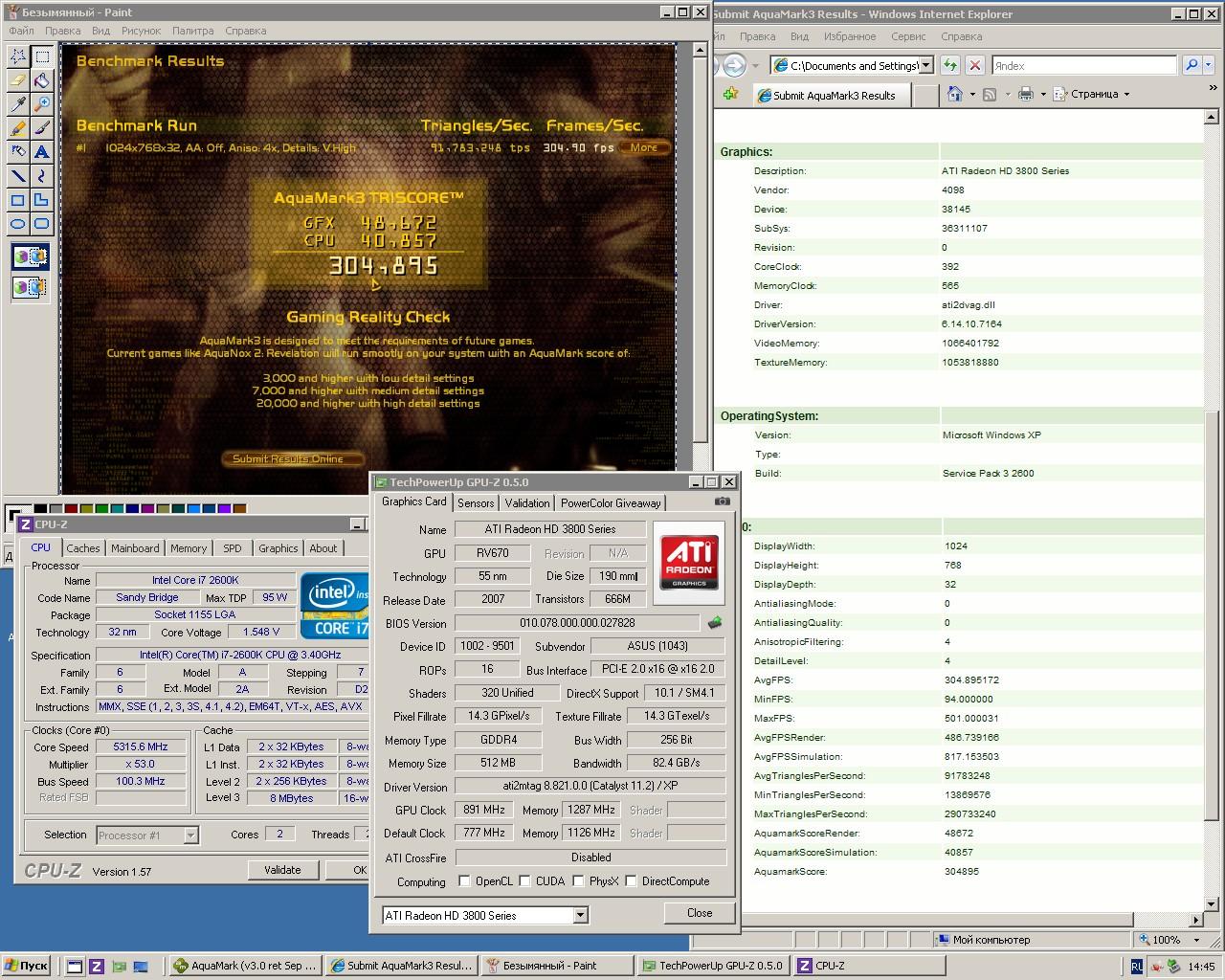Open the Internet Explorer Home page icon
Viewport: 1225px width, 980px height.
point(954,94)
